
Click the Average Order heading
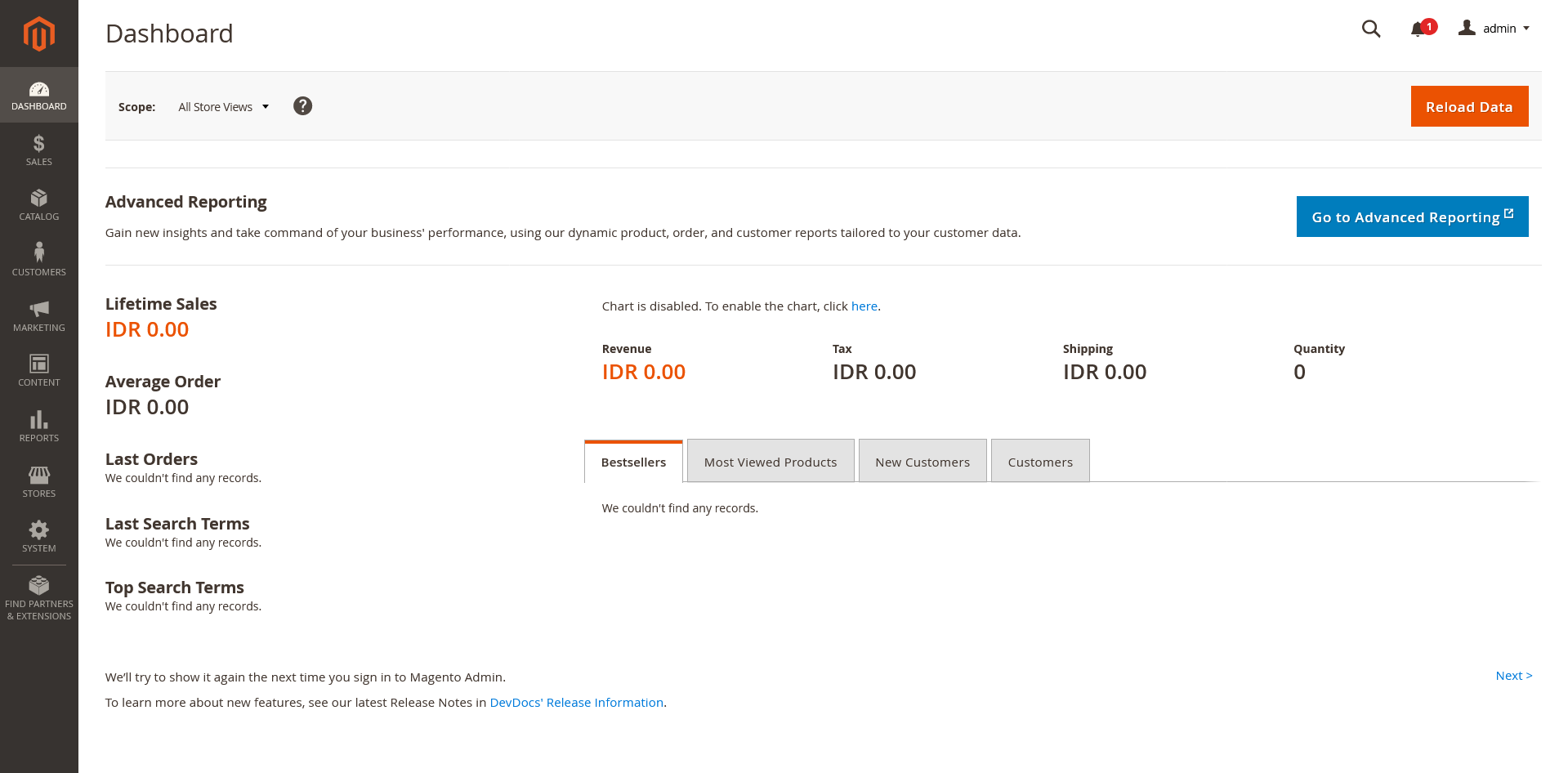[163, 382]
